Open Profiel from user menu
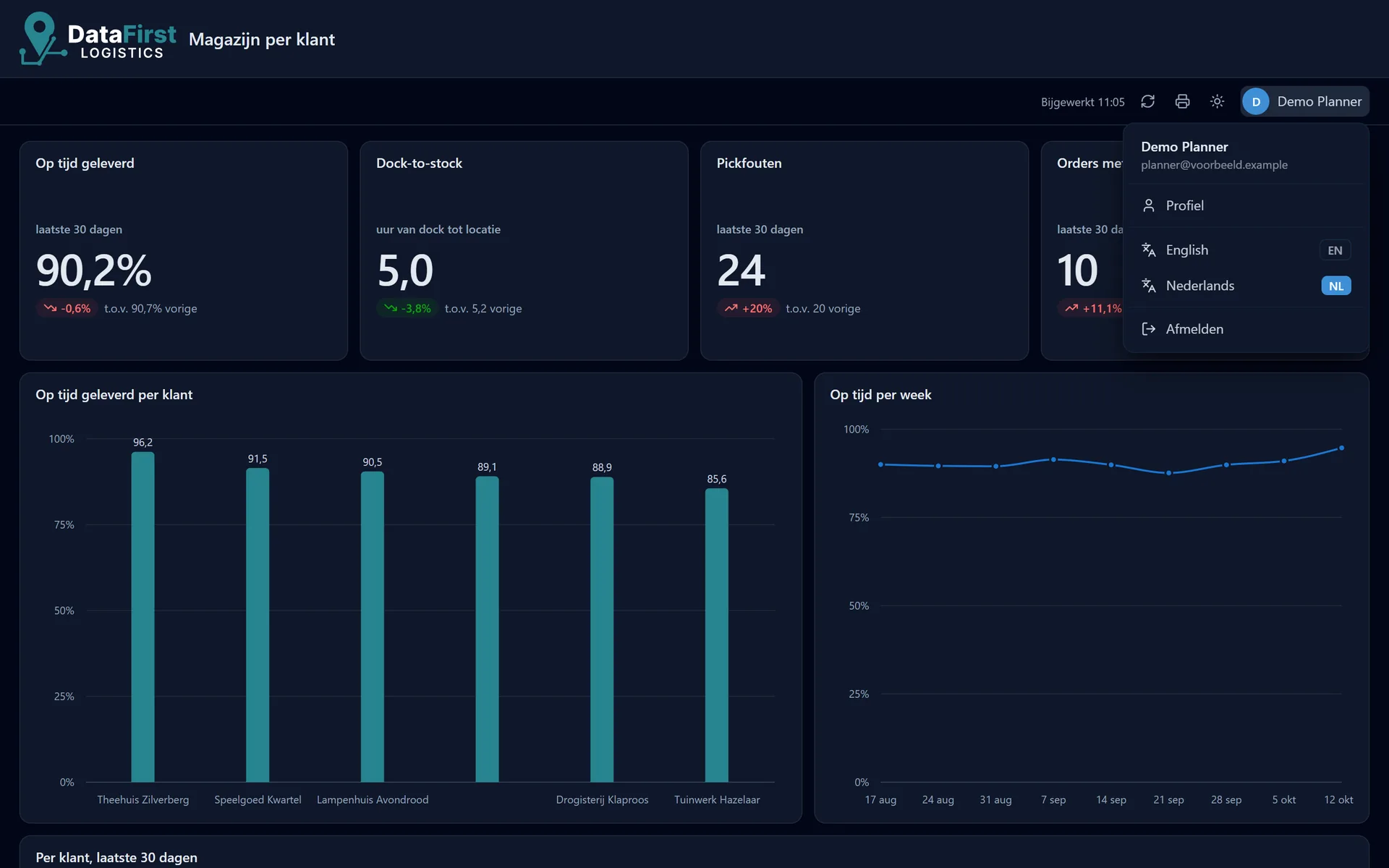 1245,205
